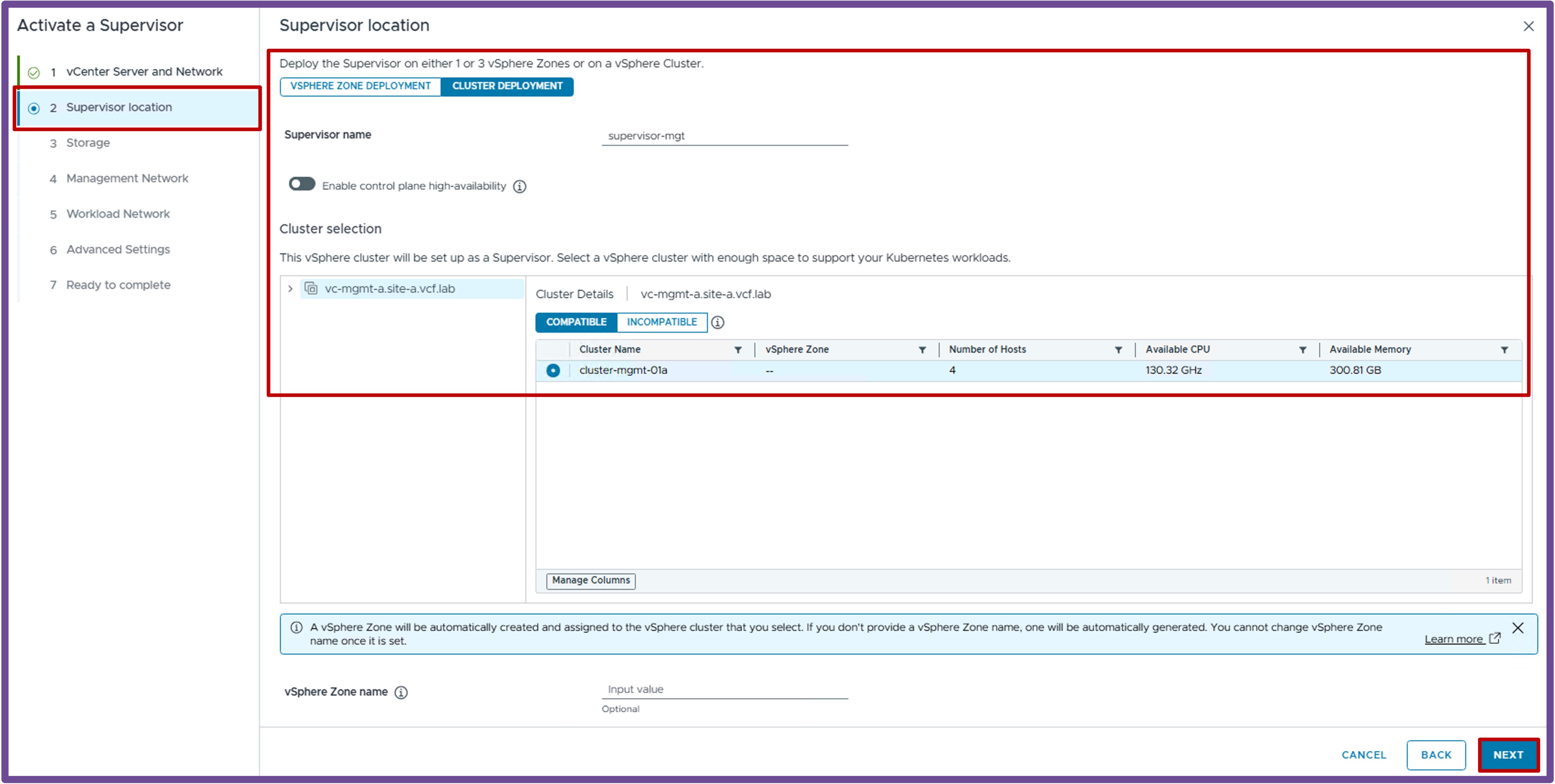This screenshot has height=784, width=1555.
Task: Filter the Cluster Name column
Action: 737,350
